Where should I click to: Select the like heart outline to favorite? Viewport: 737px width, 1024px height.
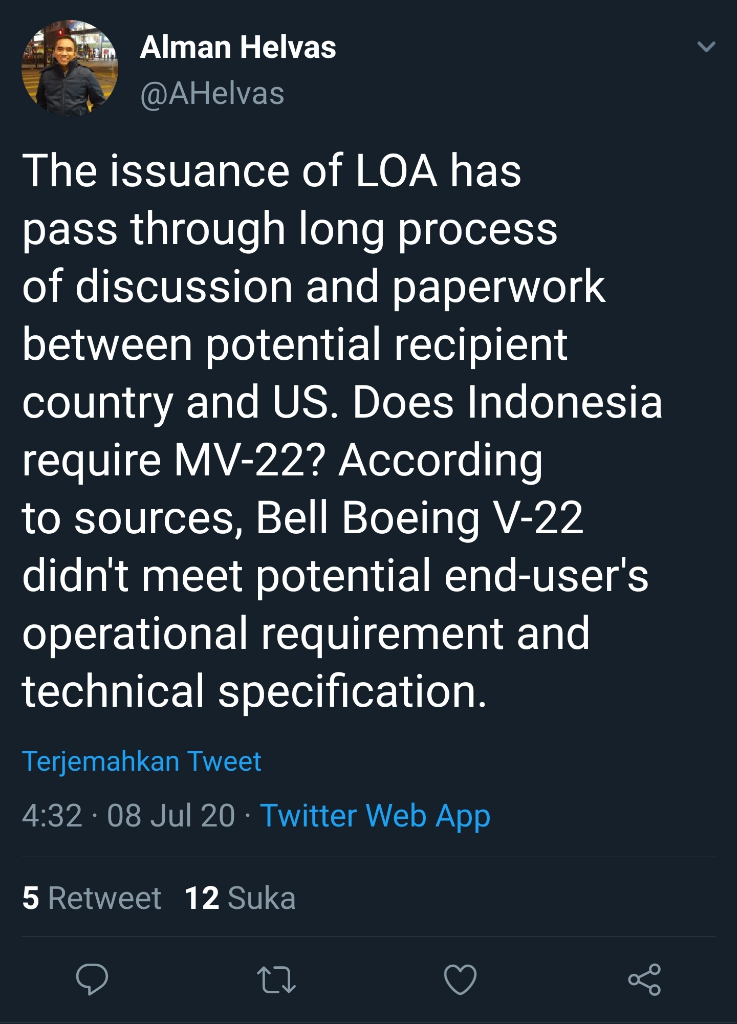(460, 981)
